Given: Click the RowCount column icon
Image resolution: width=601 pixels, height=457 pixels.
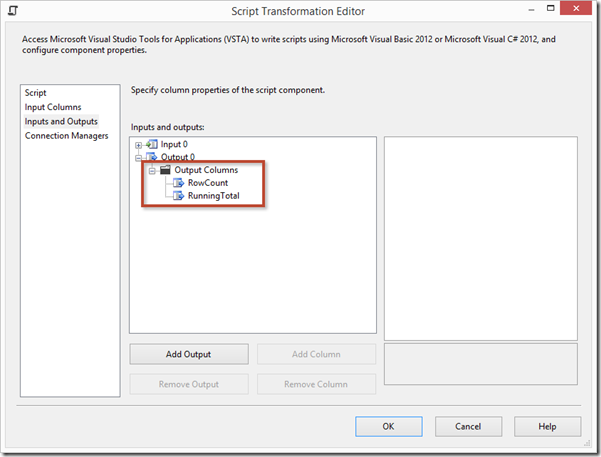Looking at the screenshot, I should [x=179, y=183].
